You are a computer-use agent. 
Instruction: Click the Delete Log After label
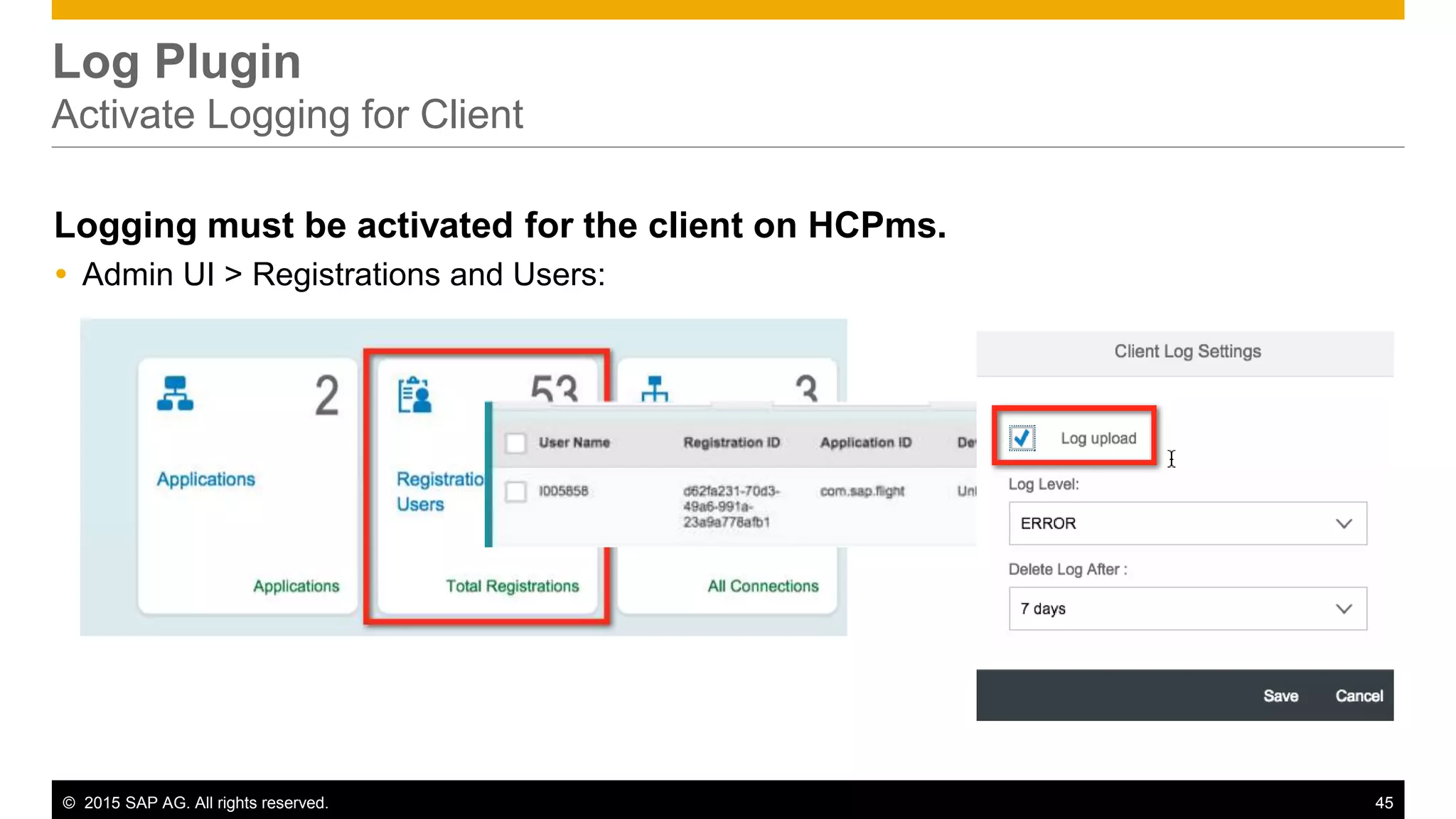coord(1067,569)
